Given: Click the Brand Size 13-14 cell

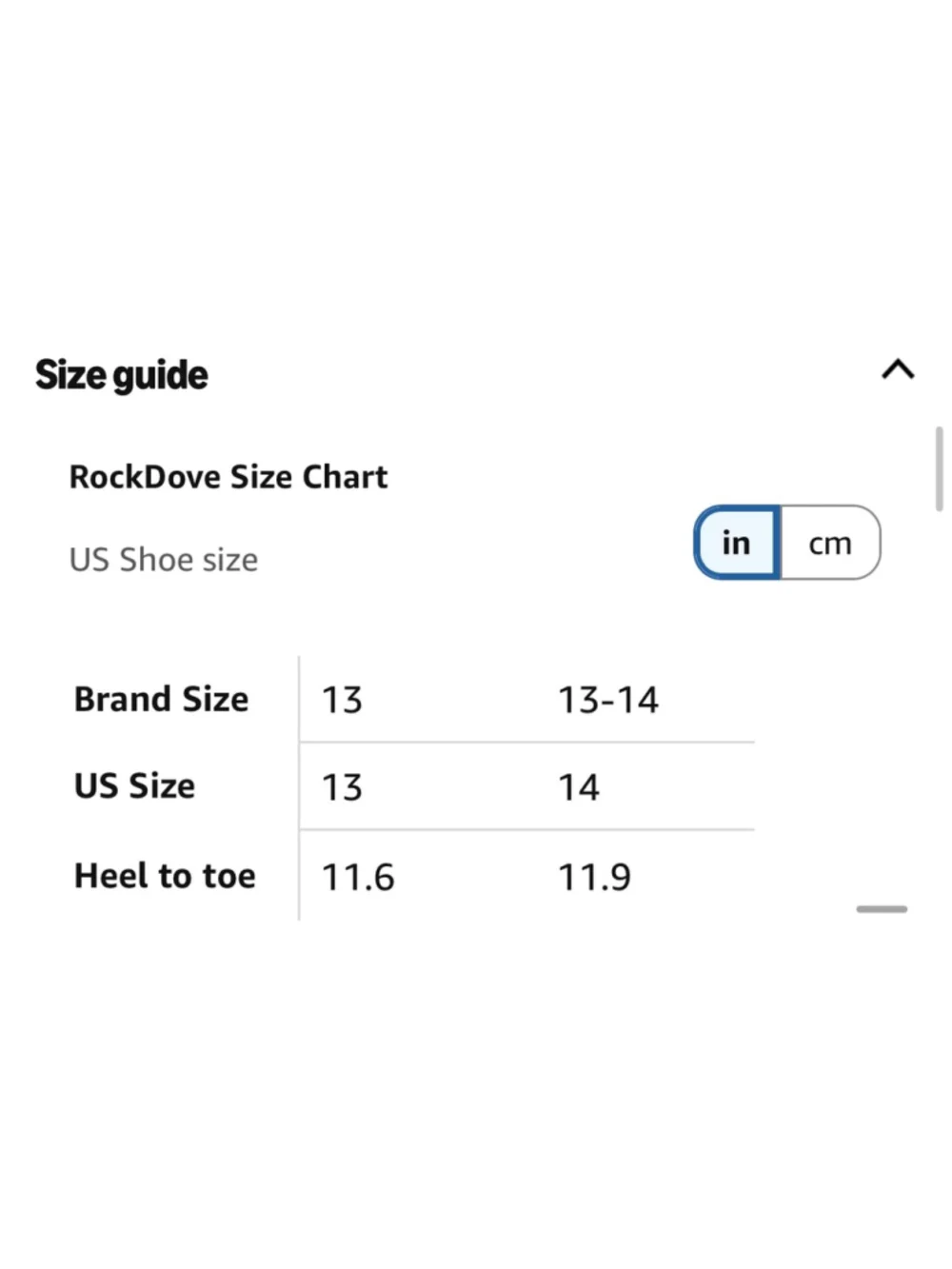Looking at the screenshot, I should tap(608, 701).
